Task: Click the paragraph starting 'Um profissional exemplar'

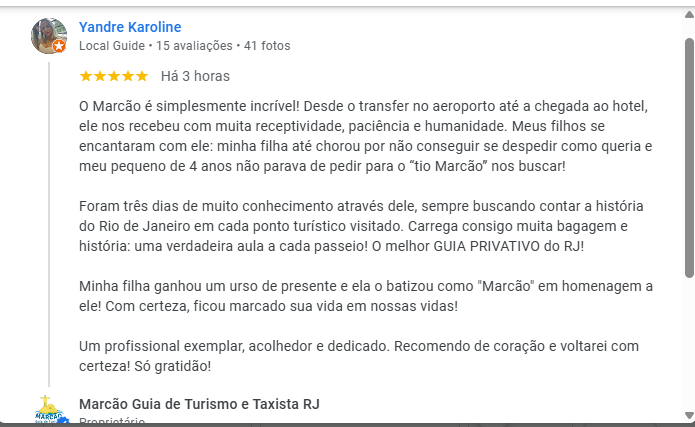Action: point(365,356)
